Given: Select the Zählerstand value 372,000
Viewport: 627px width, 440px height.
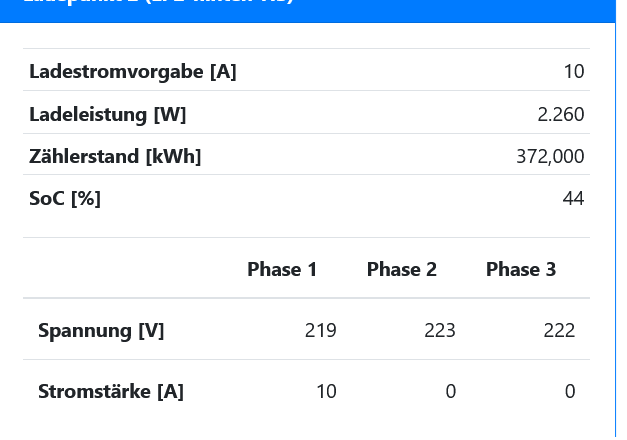Looking at the screenshot, I should [x=550, y=156].
